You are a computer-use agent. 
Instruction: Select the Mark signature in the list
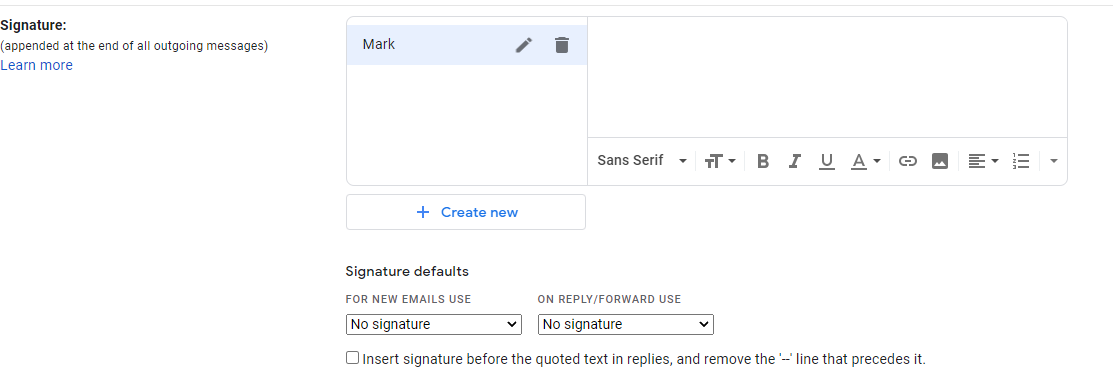[x=466, y=45]
